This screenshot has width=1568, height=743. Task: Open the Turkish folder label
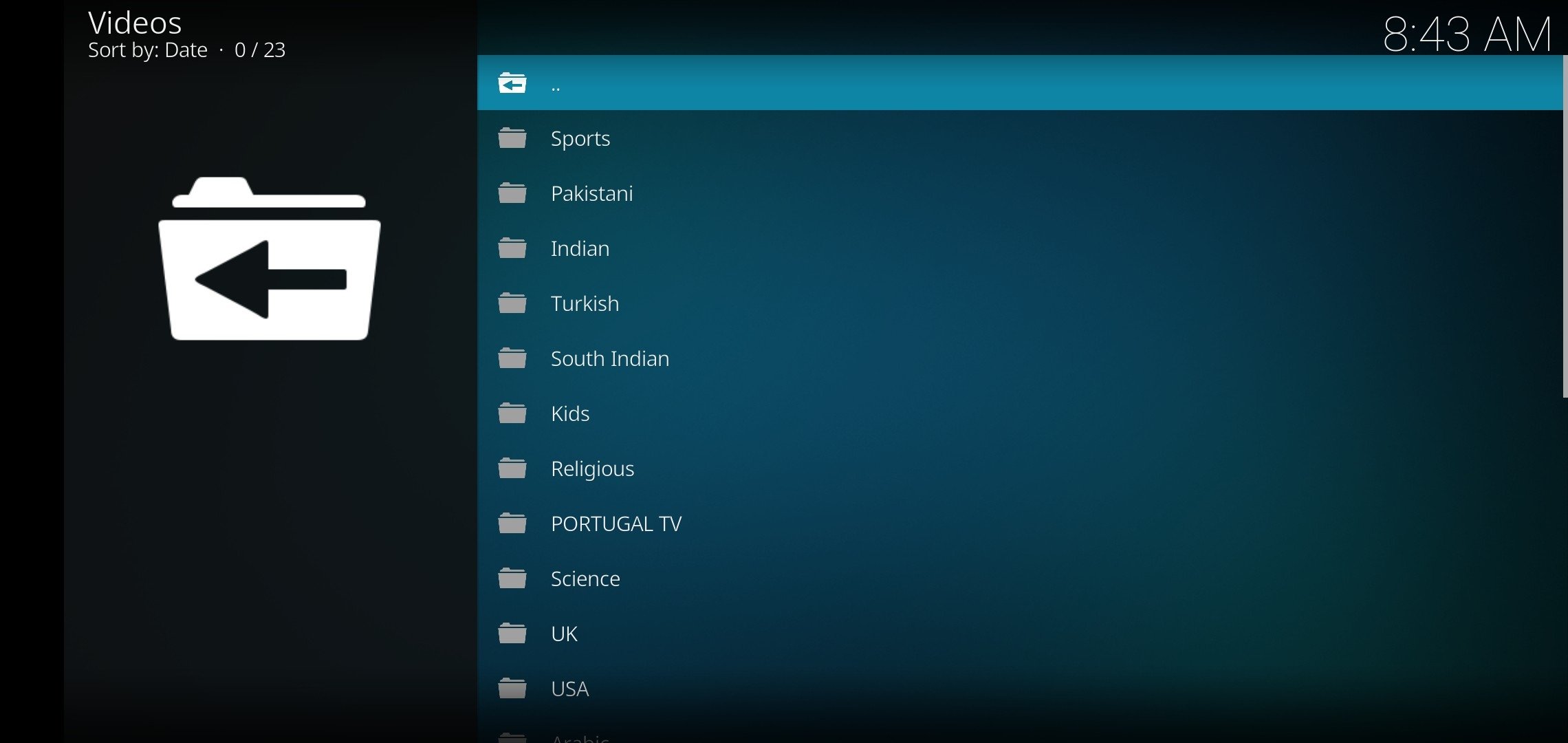[x=585, y=303]
